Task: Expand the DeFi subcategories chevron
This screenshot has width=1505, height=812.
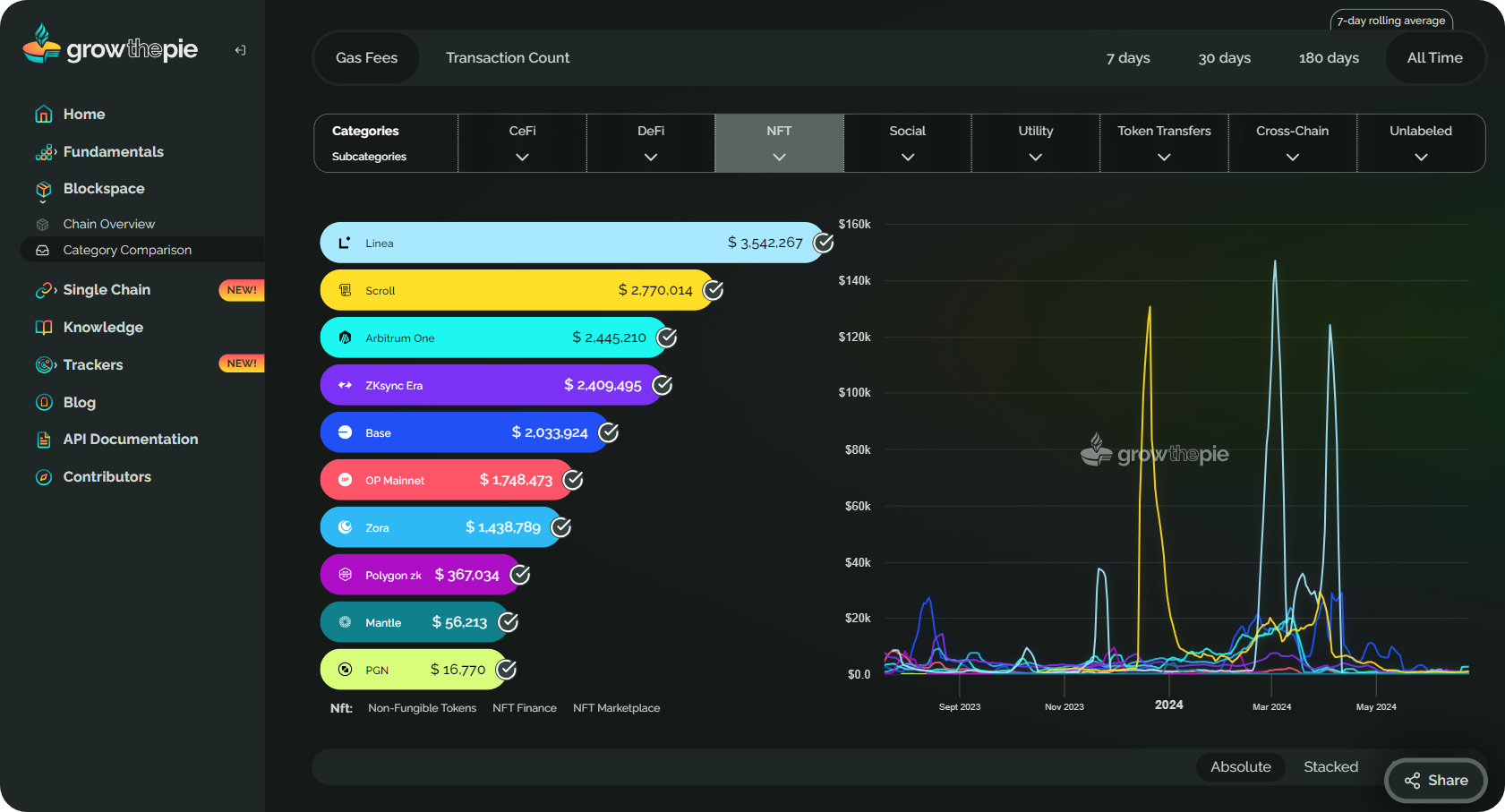Action: (651, 158)
